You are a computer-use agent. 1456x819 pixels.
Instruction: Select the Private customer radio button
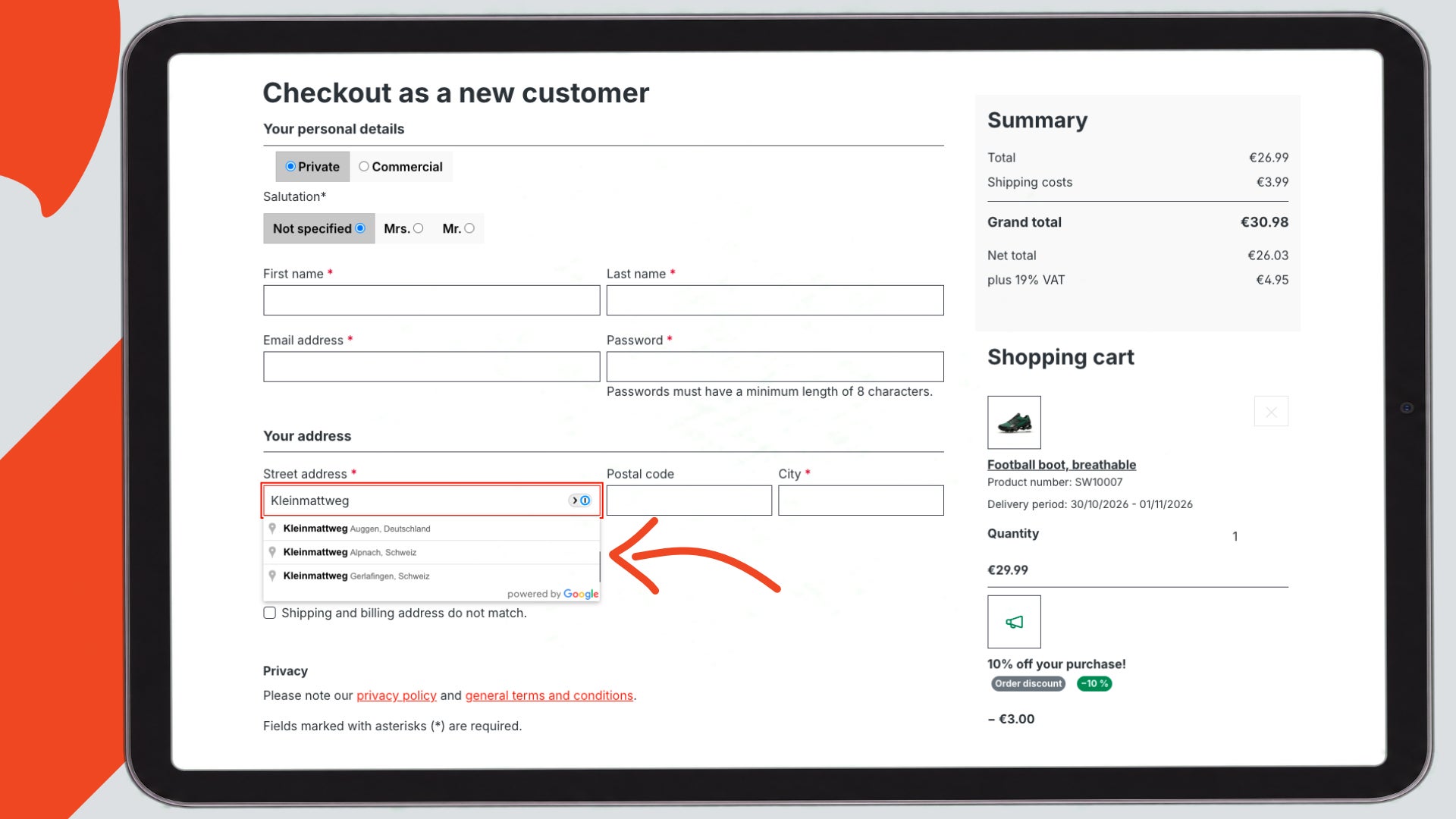290,166
